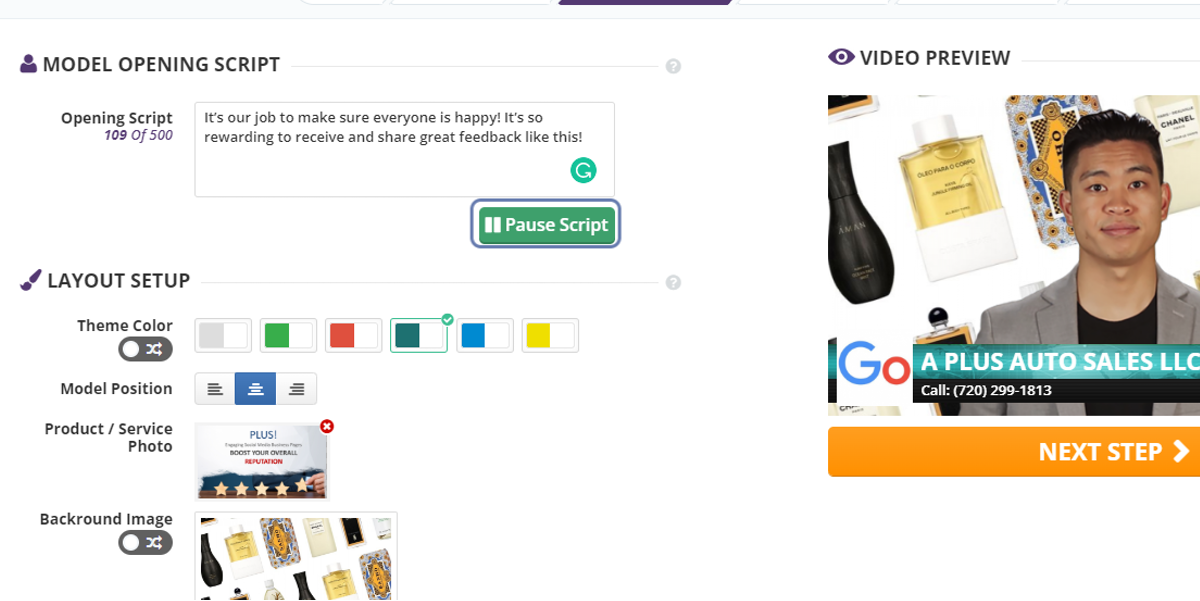The height and width of the screenshot is (601, 1200).
Task: Click the Grammarly icon in script box
Action: point(583,170)
